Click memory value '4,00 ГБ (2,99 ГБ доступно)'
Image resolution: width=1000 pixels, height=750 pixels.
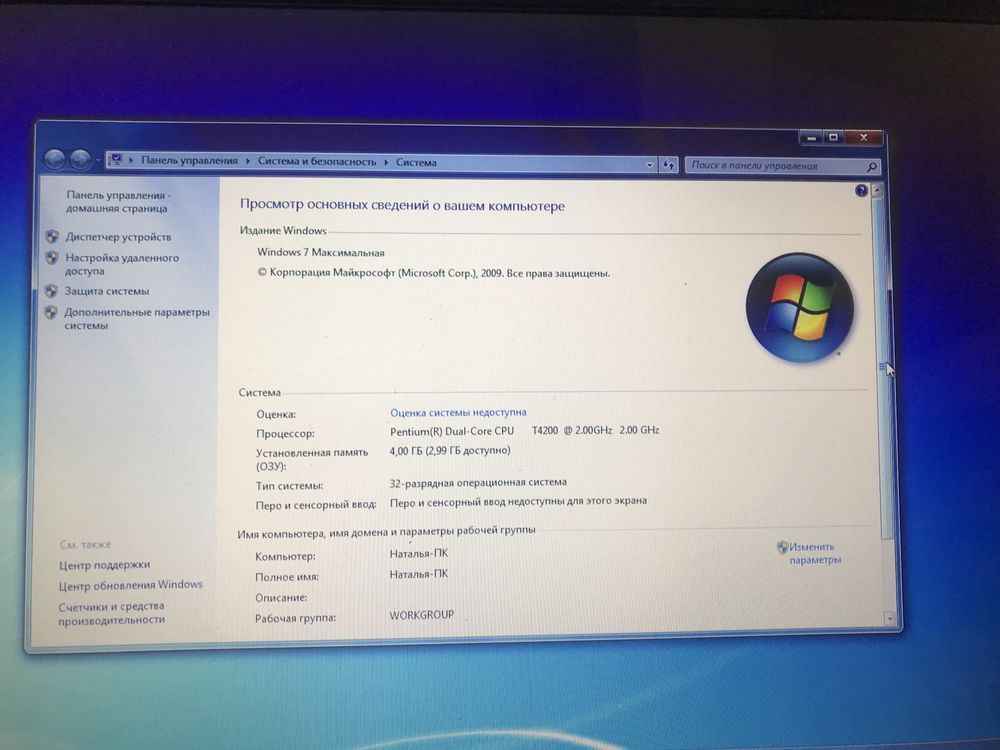pyautogui.click(x=450, y=450)
